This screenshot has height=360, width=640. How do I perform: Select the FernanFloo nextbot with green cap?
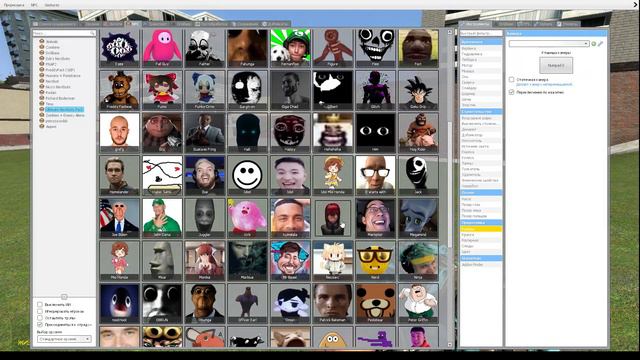pos(290,48)
